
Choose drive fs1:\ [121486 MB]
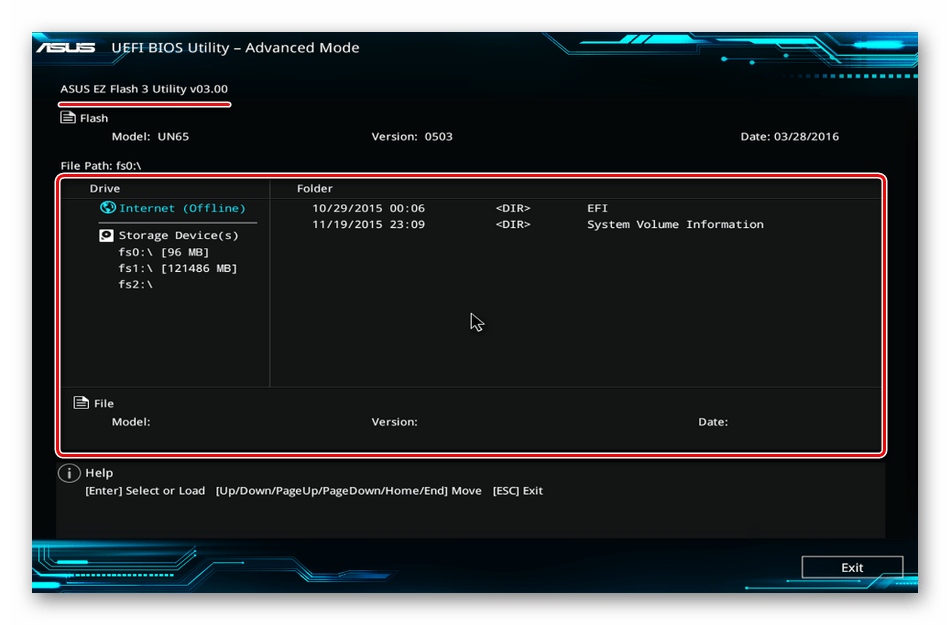[x=177, y=268]
